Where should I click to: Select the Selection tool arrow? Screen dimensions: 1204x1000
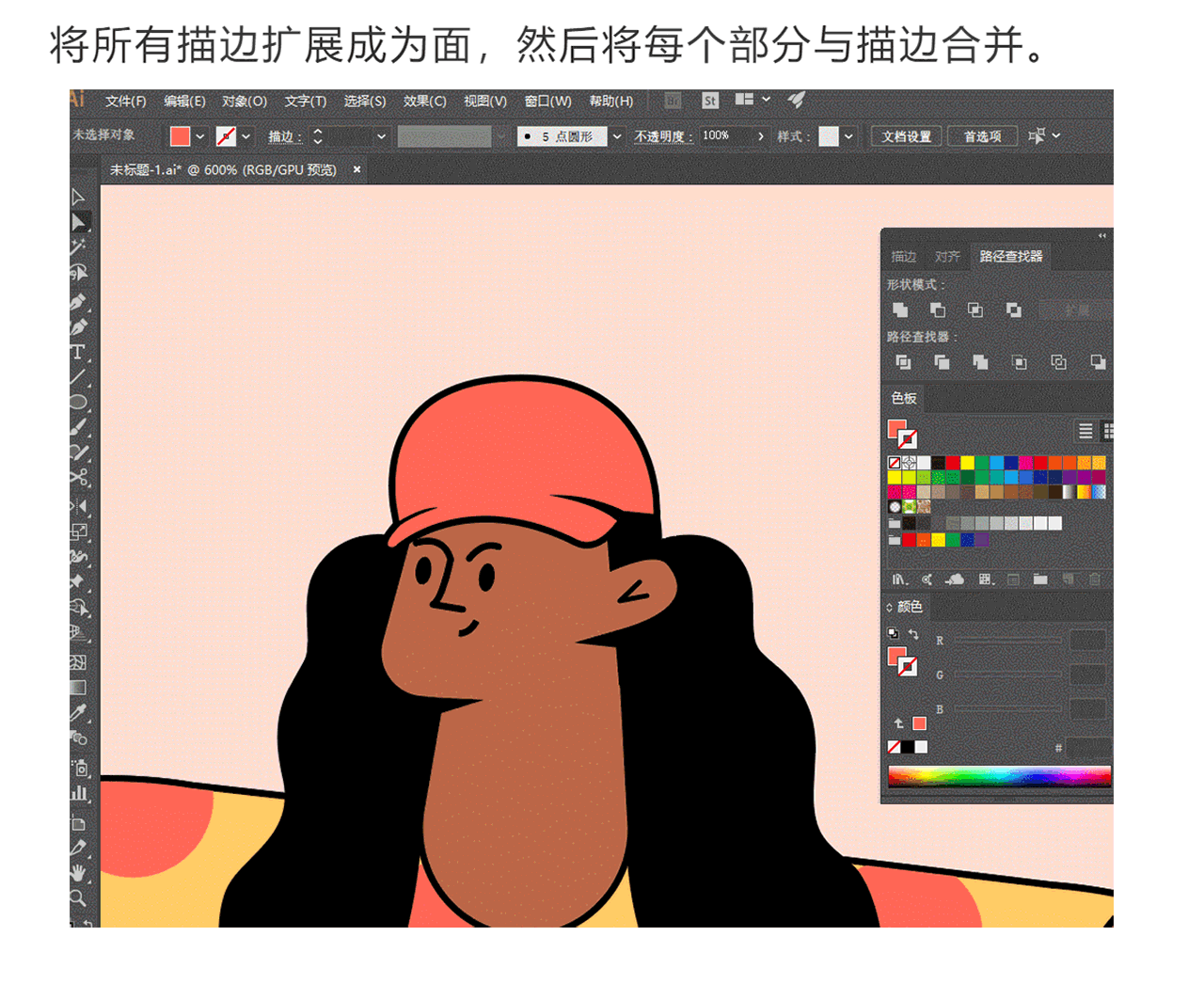pos(79,197)
